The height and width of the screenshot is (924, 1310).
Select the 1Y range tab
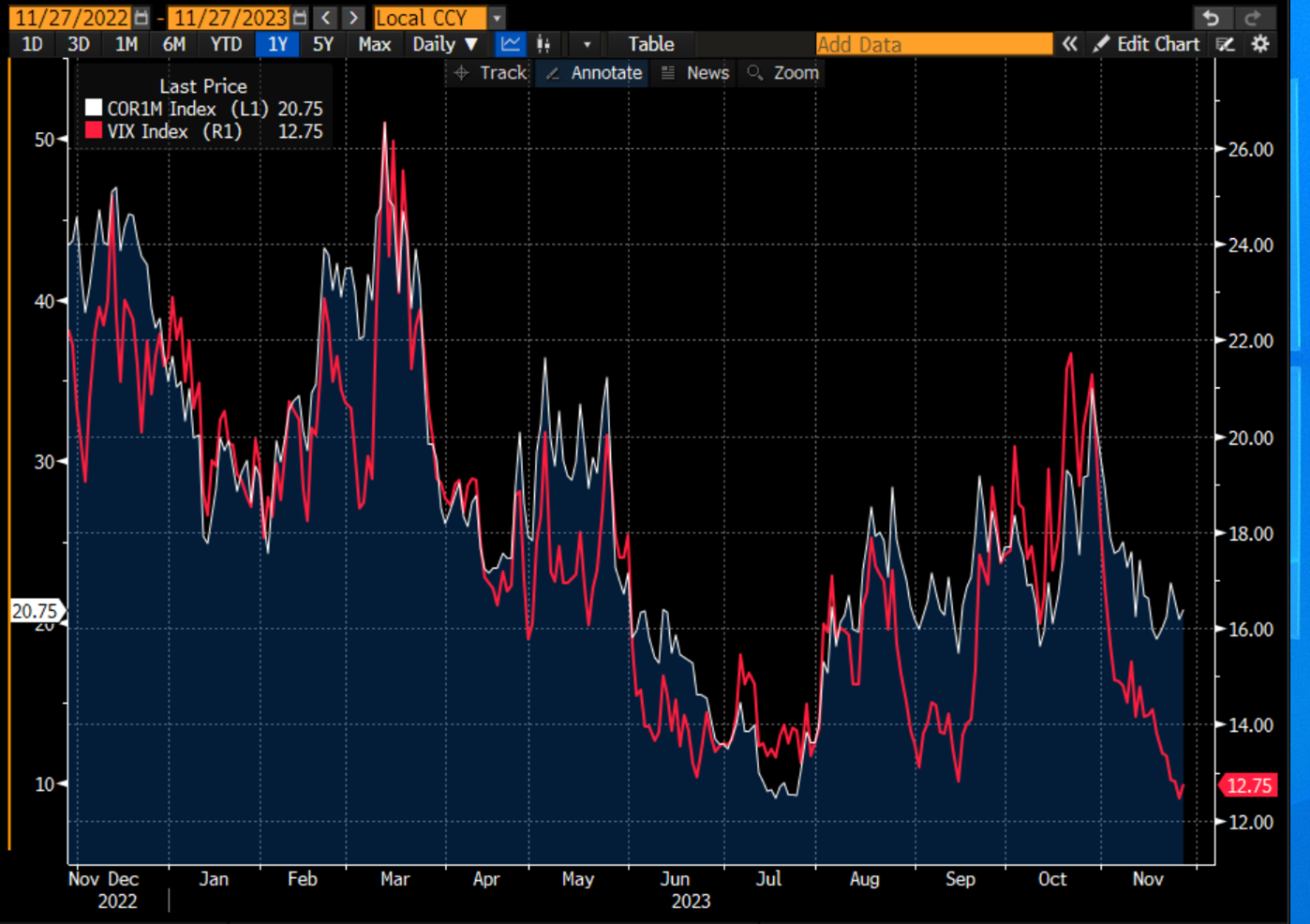[x=277, y=44]
